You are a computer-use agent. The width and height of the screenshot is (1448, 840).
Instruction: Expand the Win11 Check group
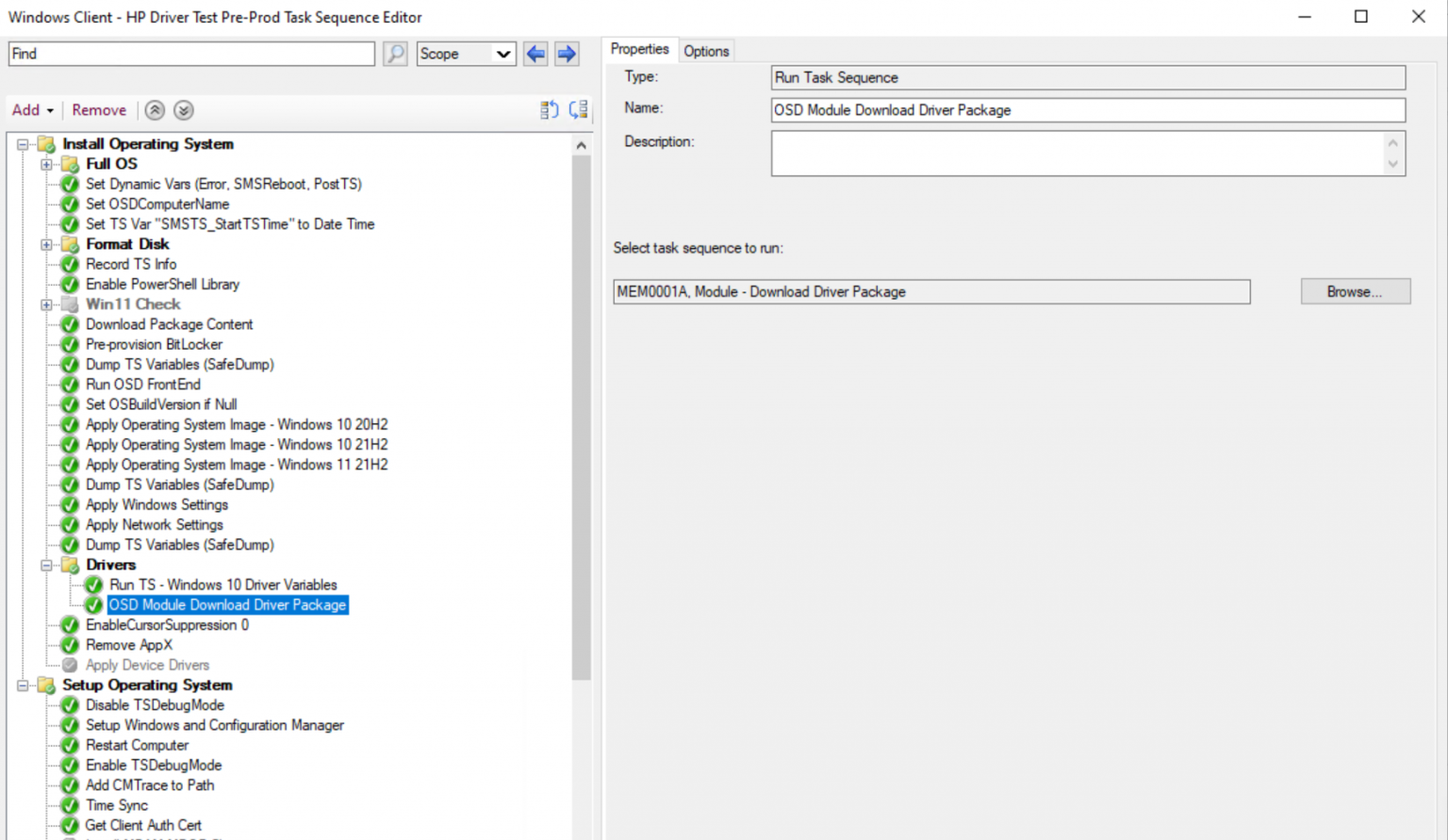[46, 305]
